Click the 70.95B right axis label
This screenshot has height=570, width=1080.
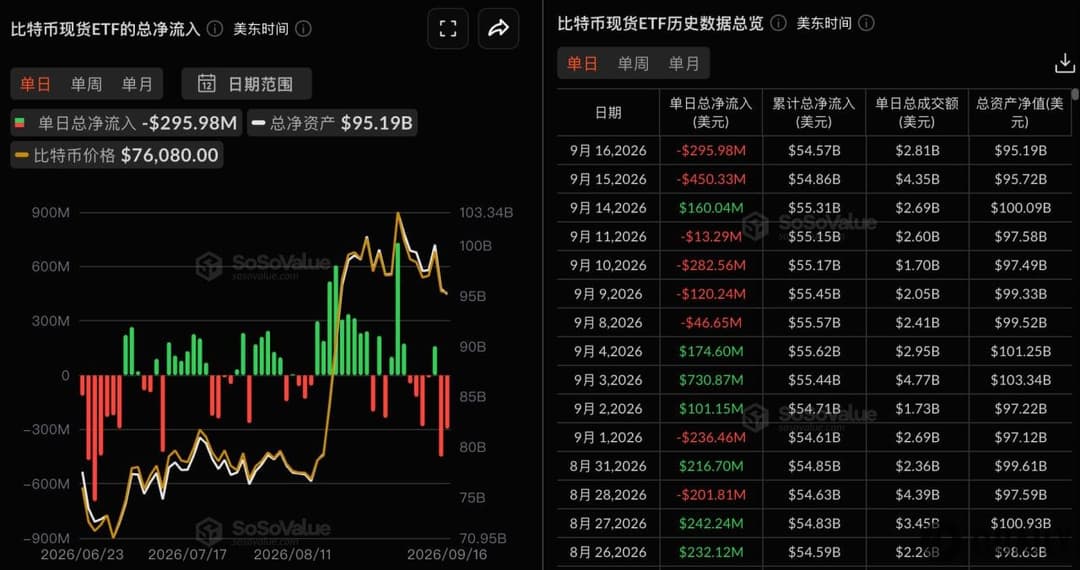(x=483, y=538)
